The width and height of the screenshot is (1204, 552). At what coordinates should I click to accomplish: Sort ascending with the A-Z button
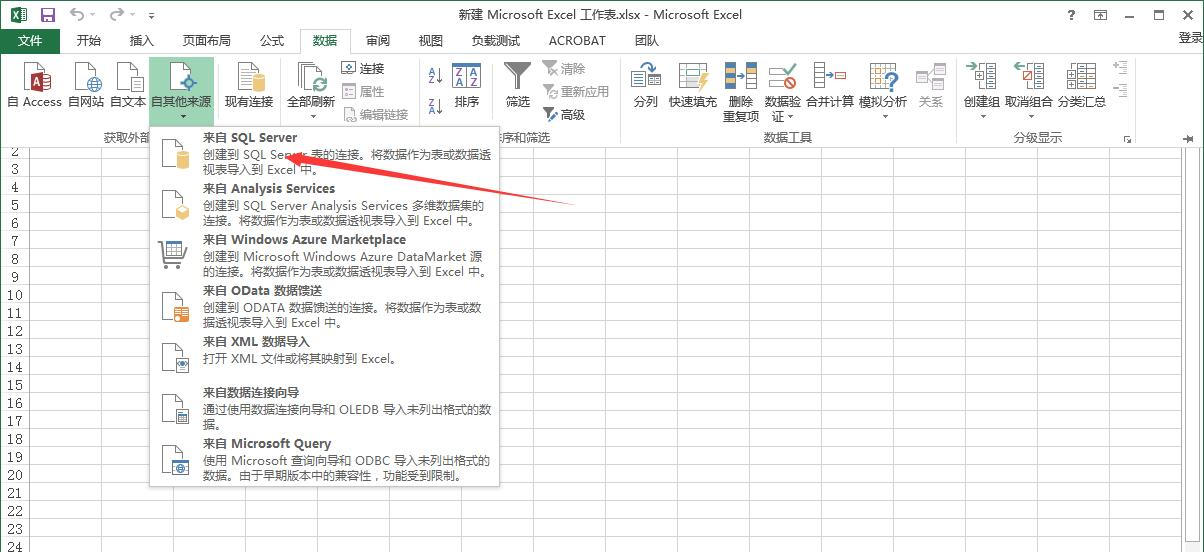coord(435,75)
